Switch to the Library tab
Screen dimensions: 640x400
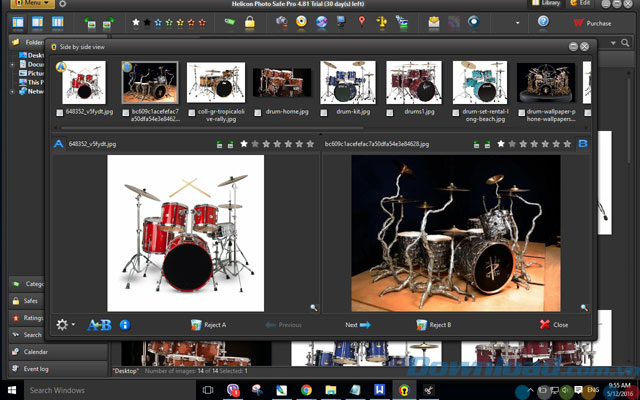point(549,4)
